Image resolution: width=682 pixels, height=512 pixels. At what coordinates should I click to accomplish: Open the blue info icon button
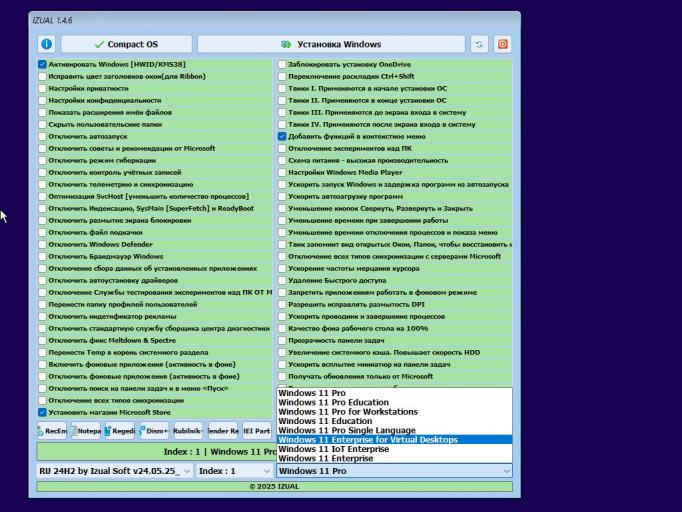47,44
